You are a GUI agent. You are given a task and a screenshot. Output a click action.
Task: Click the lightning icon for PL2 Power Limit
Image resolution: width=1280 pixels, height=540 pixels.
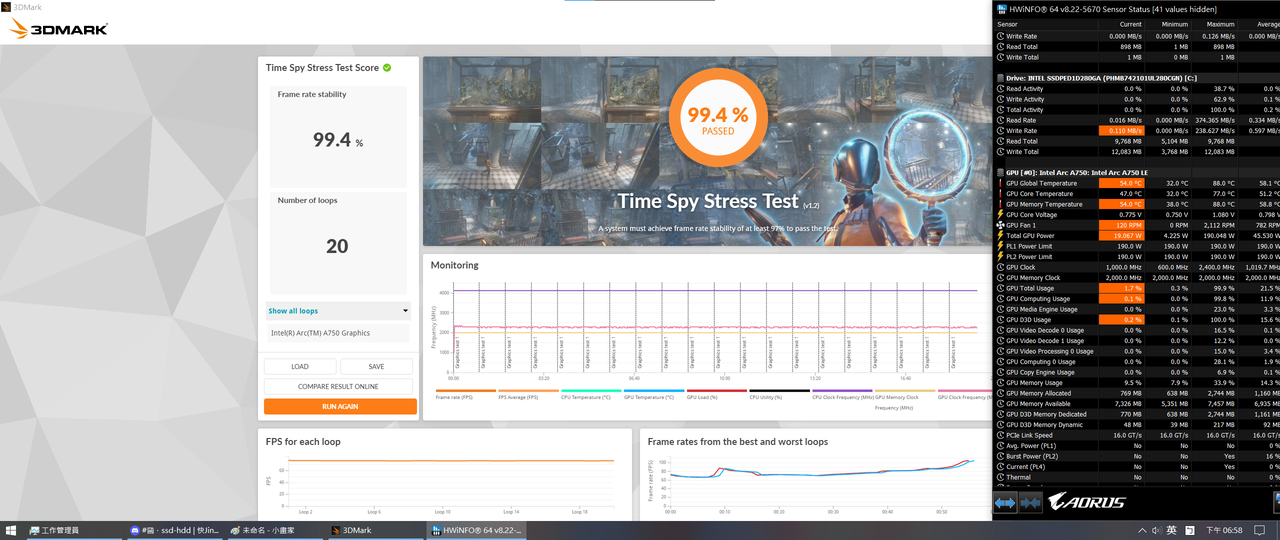coord(1000,257)
